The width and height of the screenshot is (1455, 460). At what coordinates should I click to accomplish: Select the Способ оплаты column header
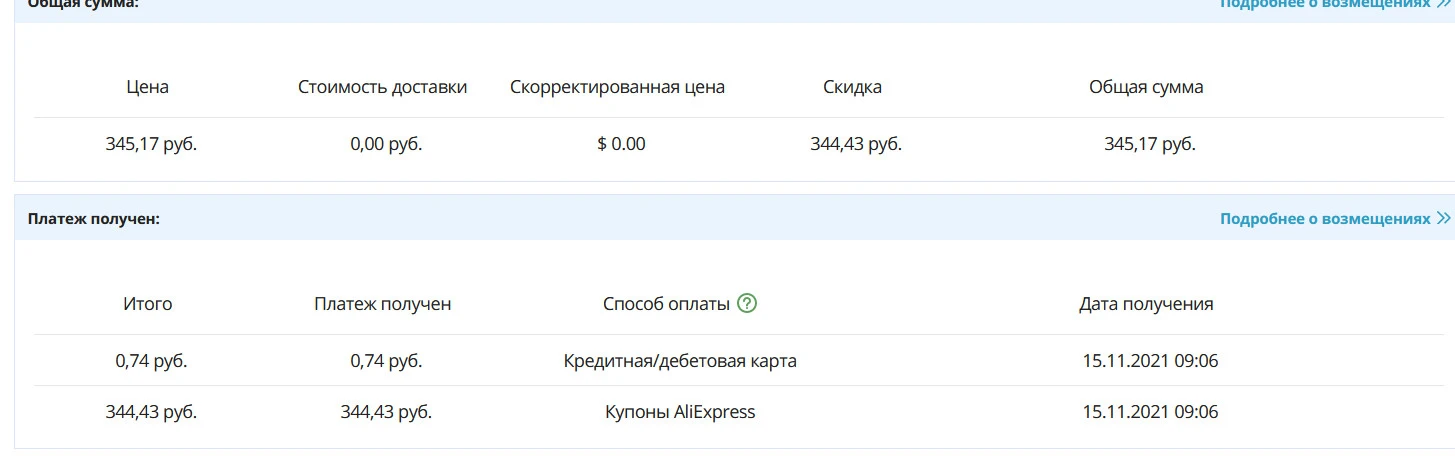pyautogui.click(x=667, y=304)
